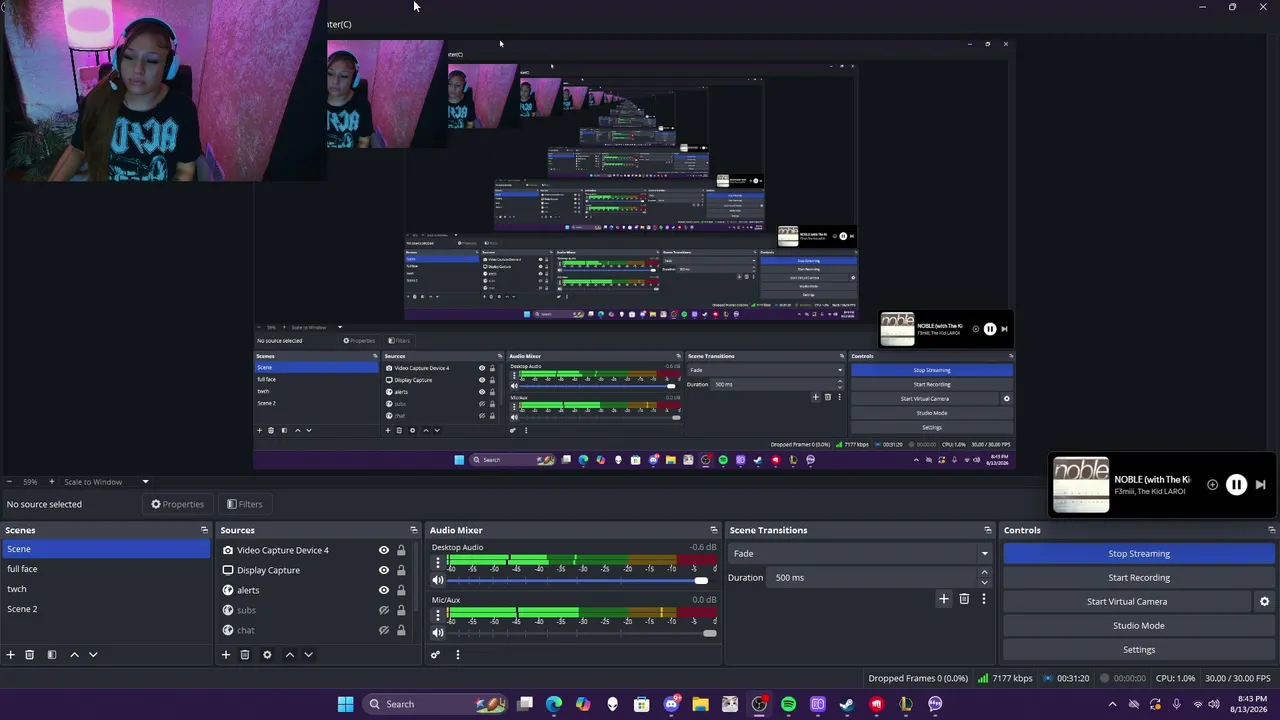Open scene filters icon in Scenes toolbar

click(52, 655)
